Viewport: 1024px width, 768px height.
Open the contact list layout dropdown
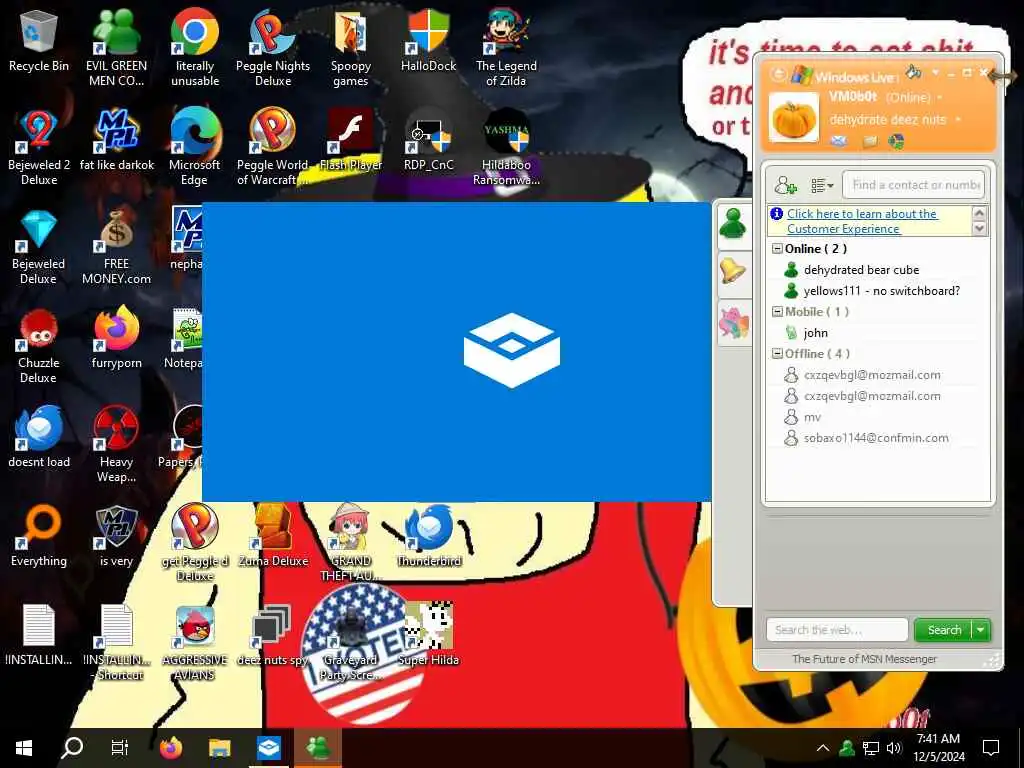822,186
